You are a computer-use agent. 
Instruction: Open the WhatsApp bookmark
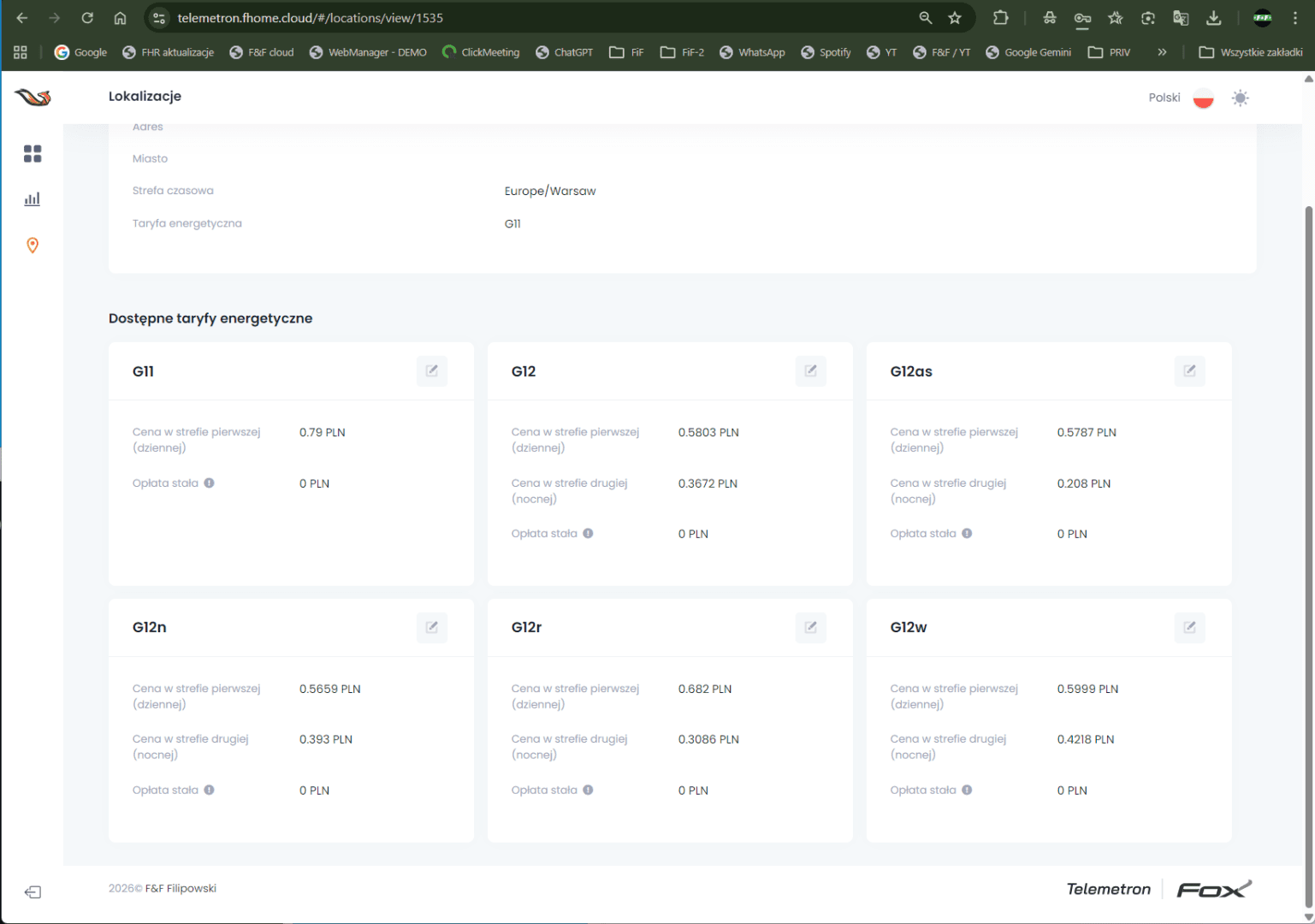click(752, 52)
